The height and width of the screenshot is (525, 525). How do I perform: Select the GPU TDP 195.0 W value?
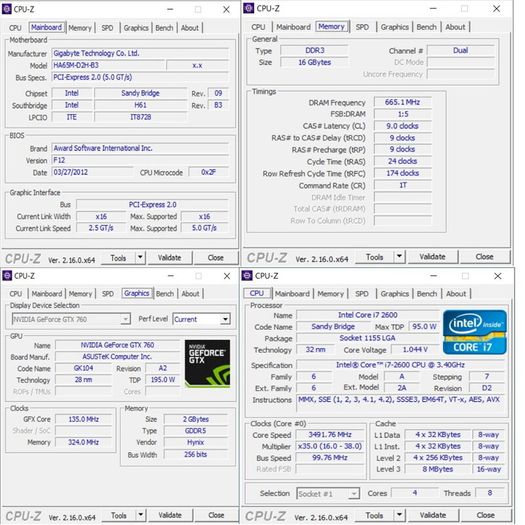163,380
